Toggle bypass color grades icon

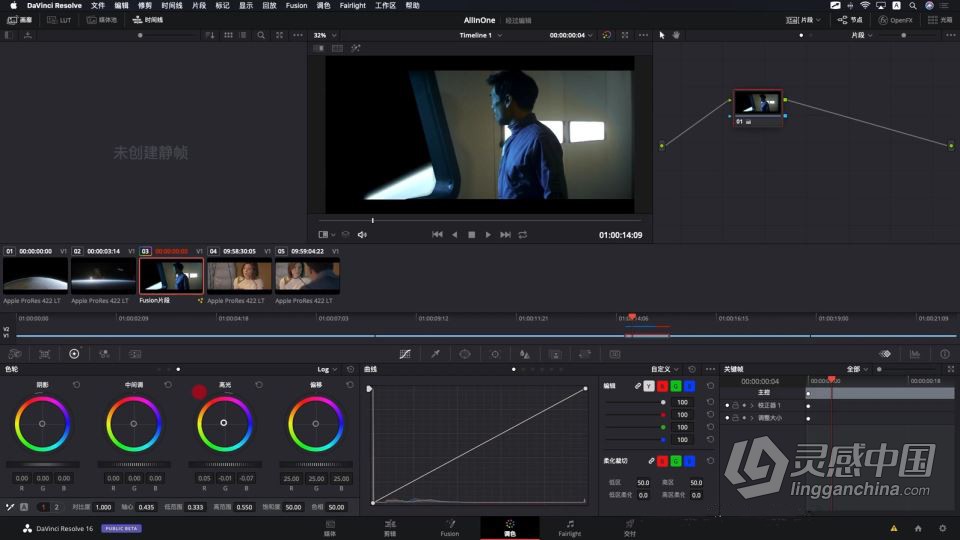[x=606, y=35]
